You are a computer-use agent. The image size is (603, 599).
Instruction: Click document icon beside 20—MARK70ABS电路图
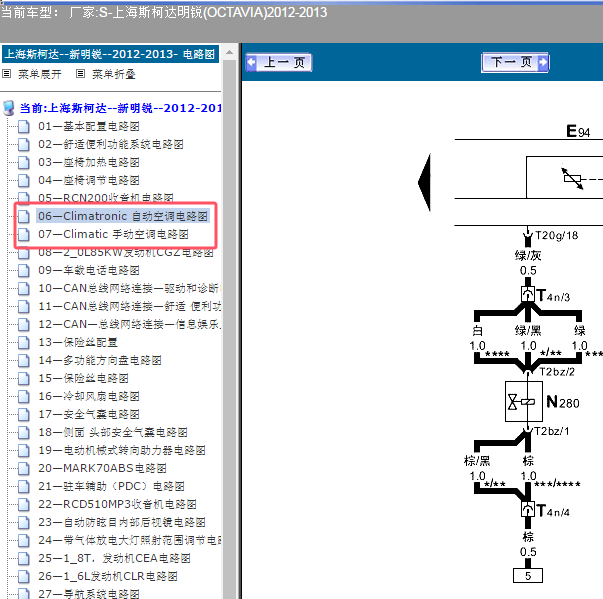pos(23,468)
